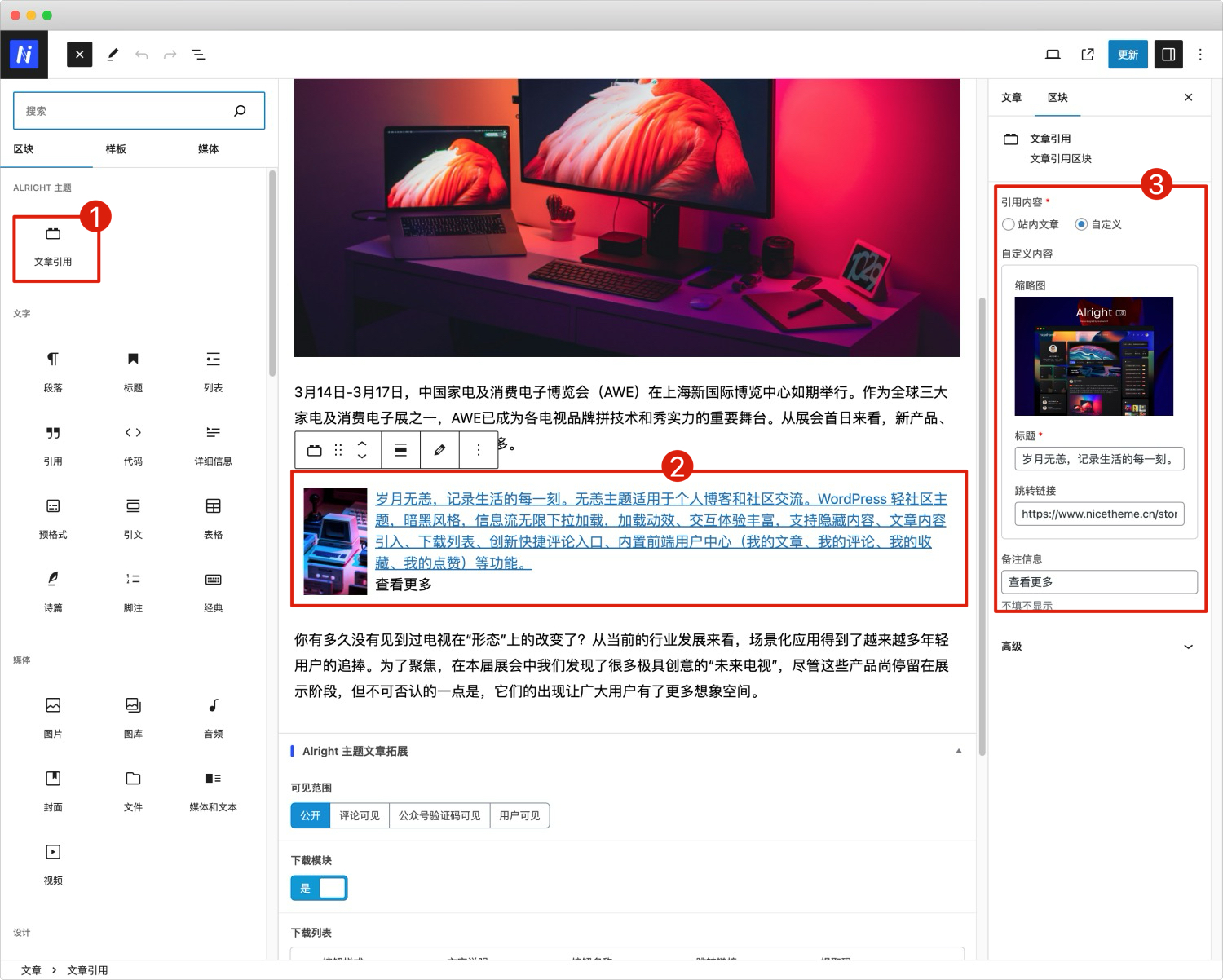Open the block alignment option

tap(401, 450)
